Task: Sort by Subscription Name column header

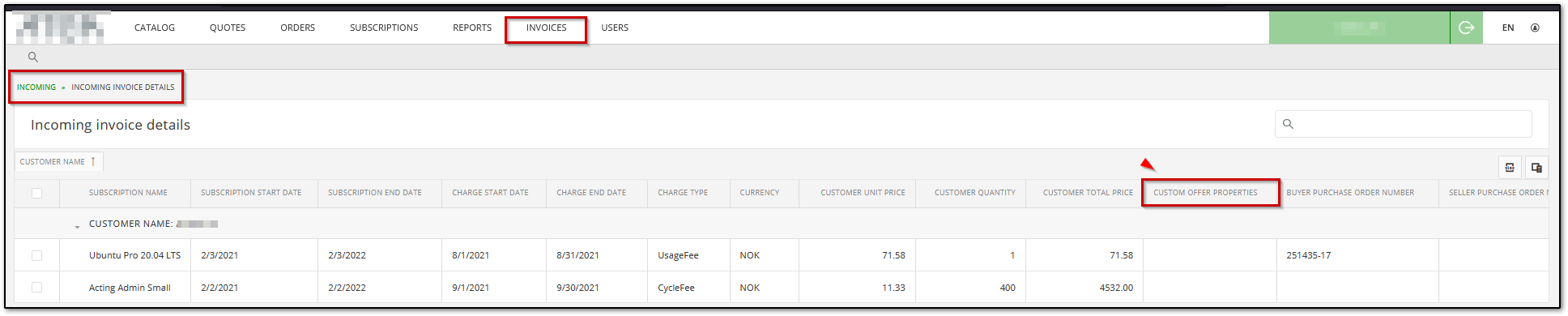Action: tap(128, 193)
